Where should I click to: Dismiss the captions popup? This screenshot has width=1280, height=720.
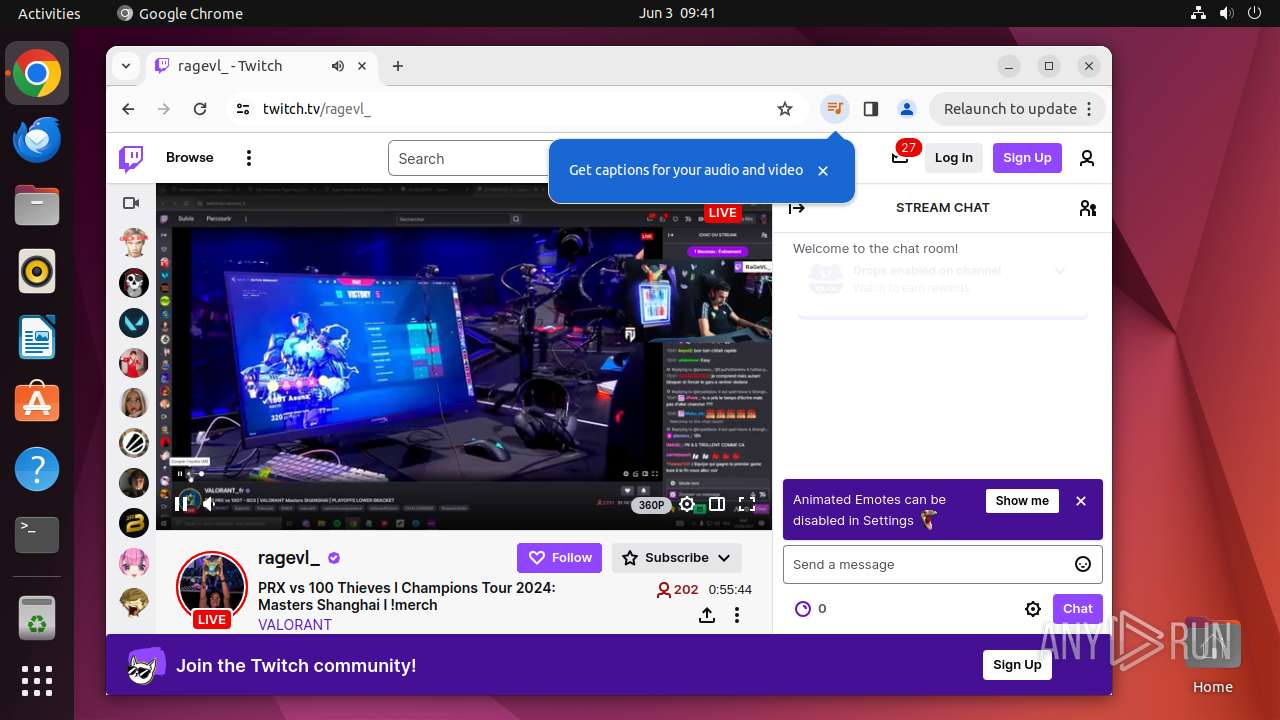(823, 171)
